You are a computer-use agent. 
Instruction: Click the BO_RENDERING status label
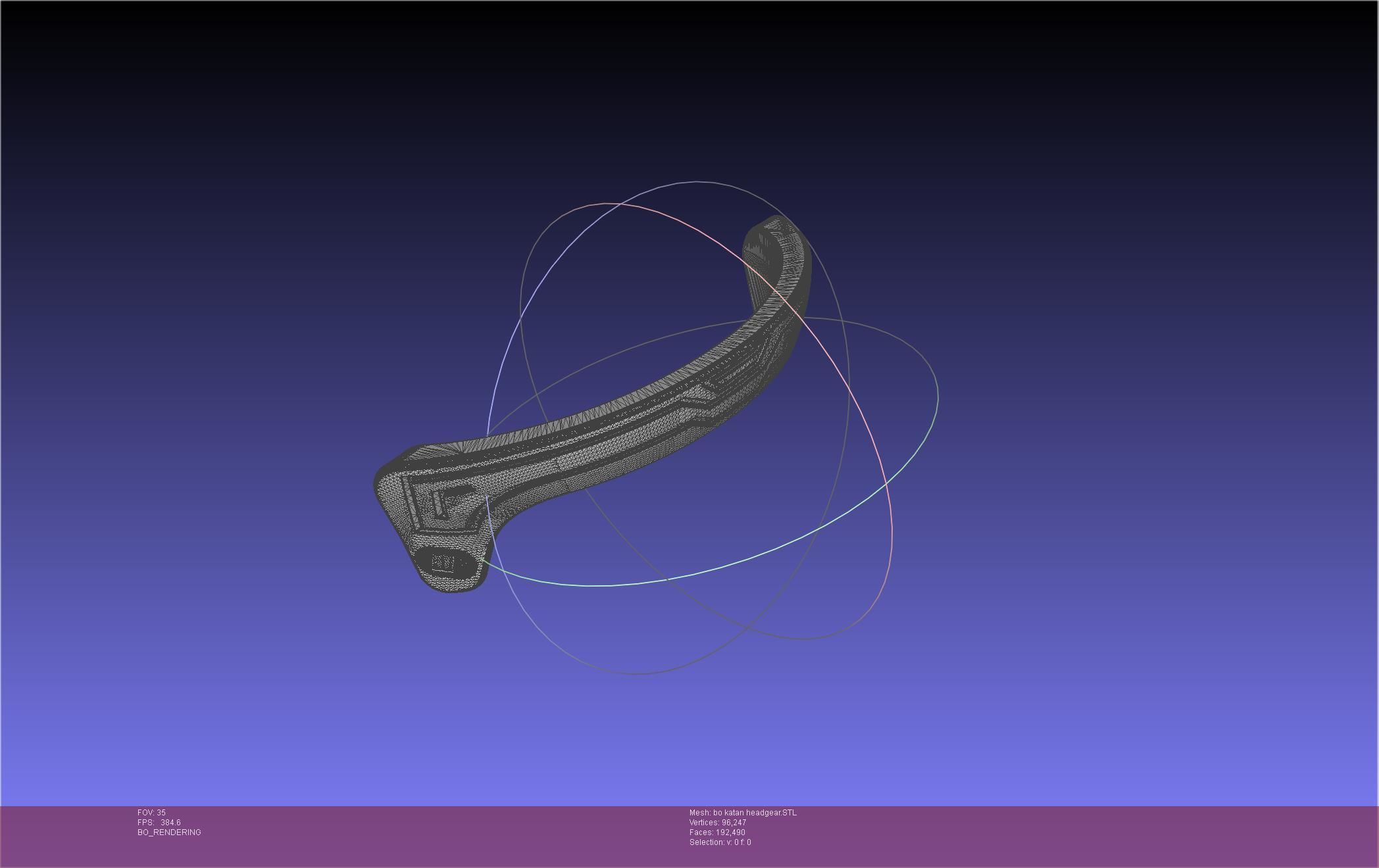click(169, 832)
